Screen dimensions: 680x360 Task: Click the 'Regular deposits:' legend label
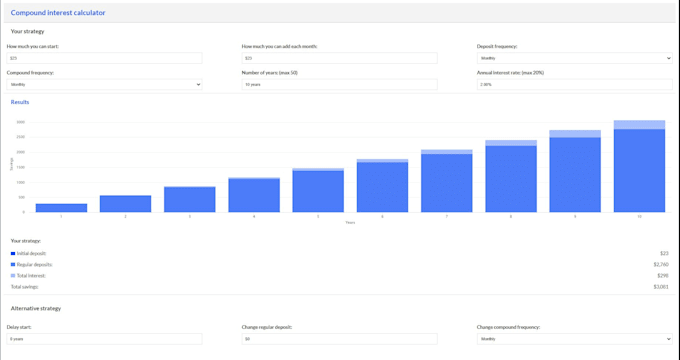pos(35,265)
